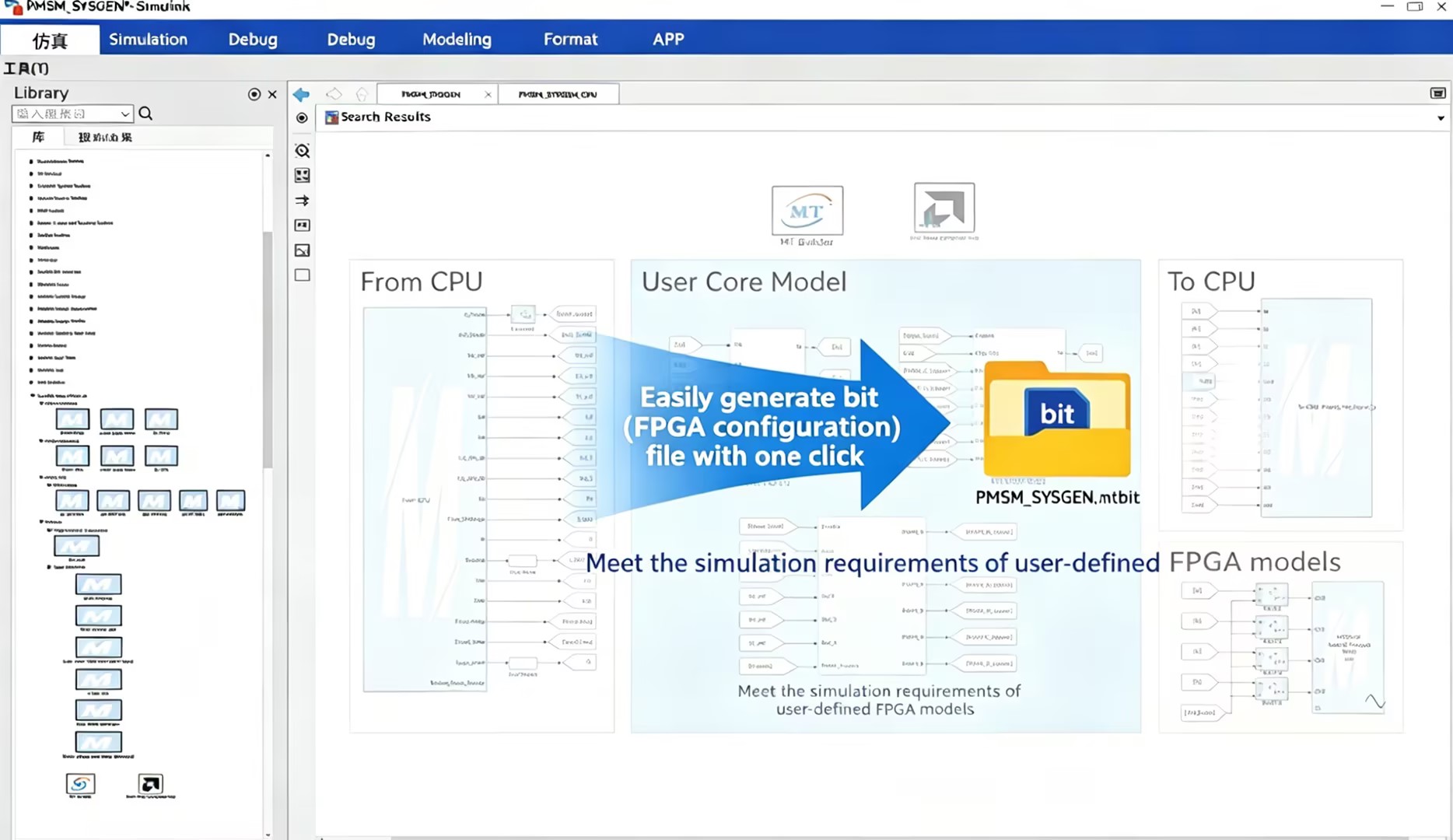Click the Library panel pin icon
This screenshot has width=1453, height=840.
[254, 94]
